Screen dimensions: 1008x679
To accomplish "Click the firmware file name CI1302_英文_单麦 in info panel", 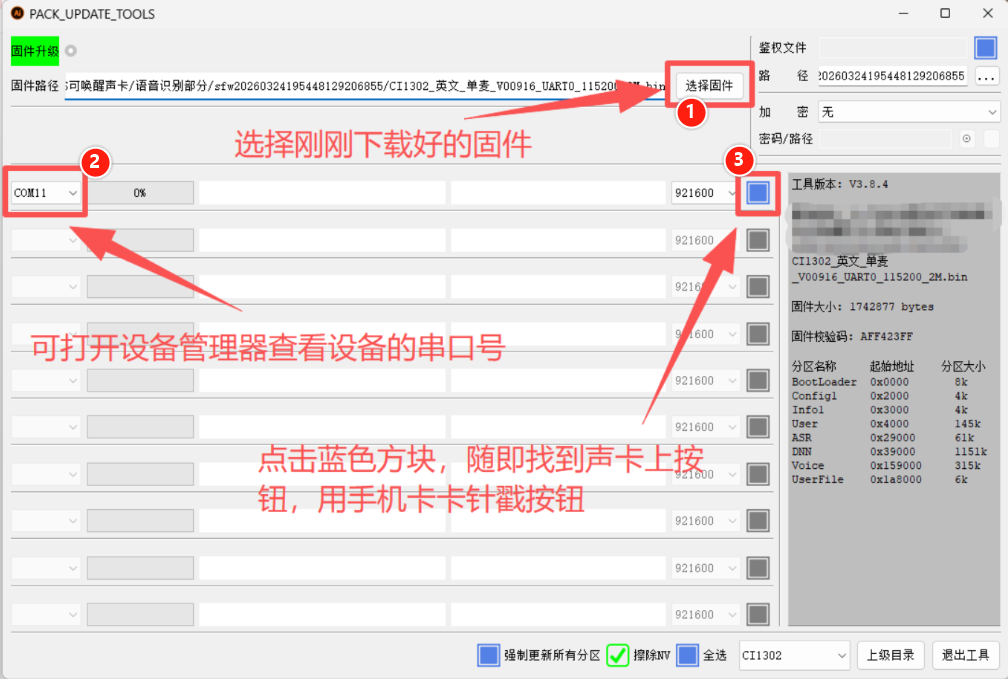I will click(840, 261).
